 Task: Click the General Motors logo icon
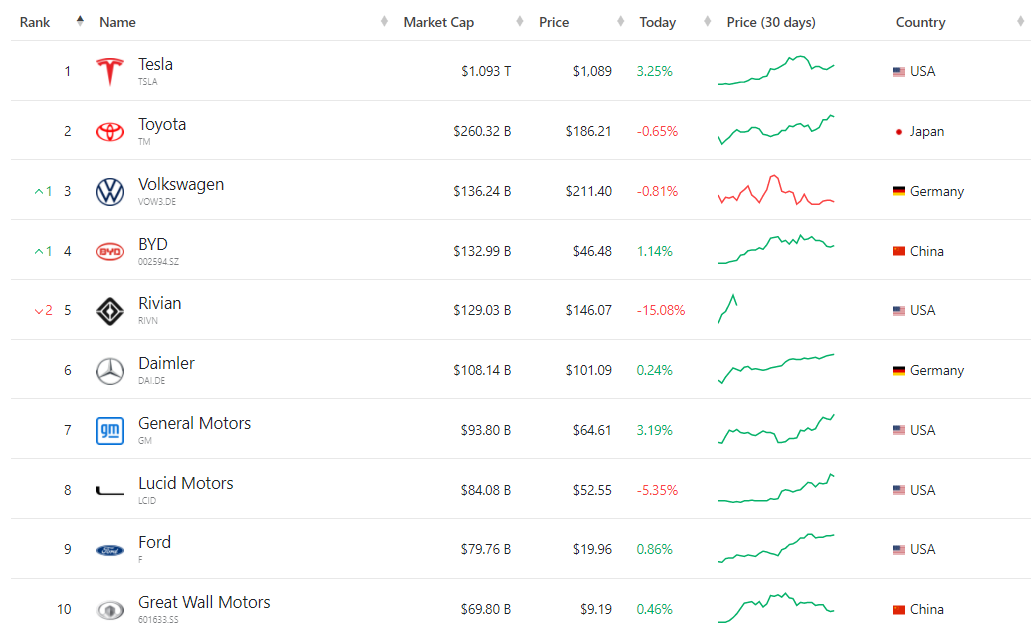click(x=110, y=431)
